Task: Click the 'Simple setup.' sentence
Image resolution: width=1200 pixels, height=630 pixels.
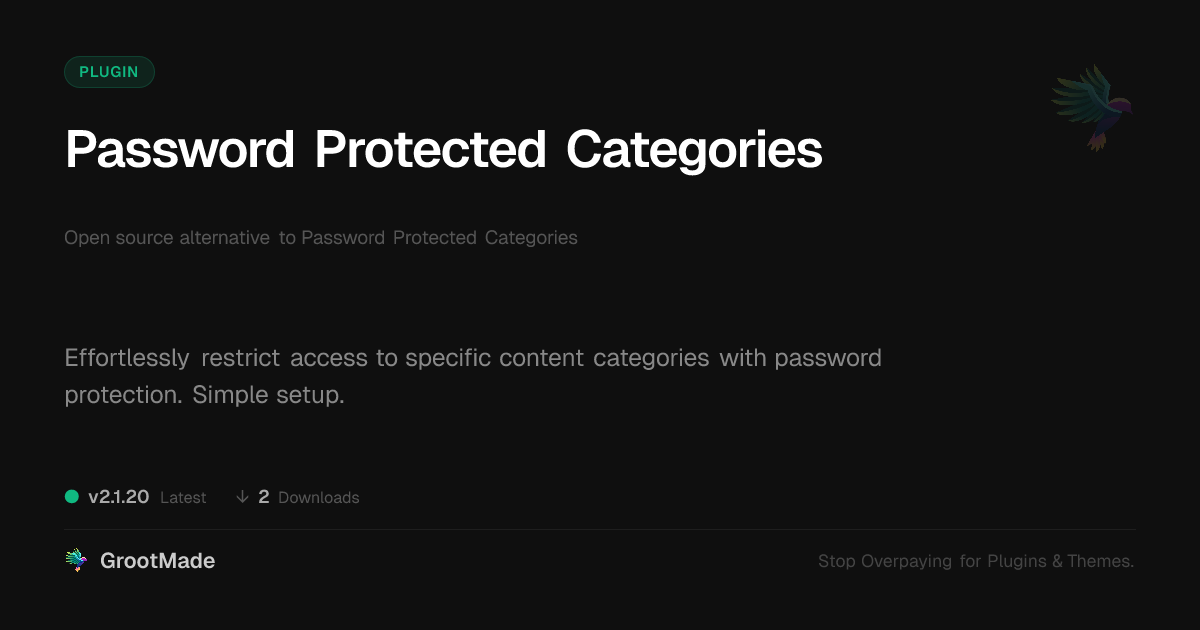Action: pyautogui.click(x=268, y=395)
